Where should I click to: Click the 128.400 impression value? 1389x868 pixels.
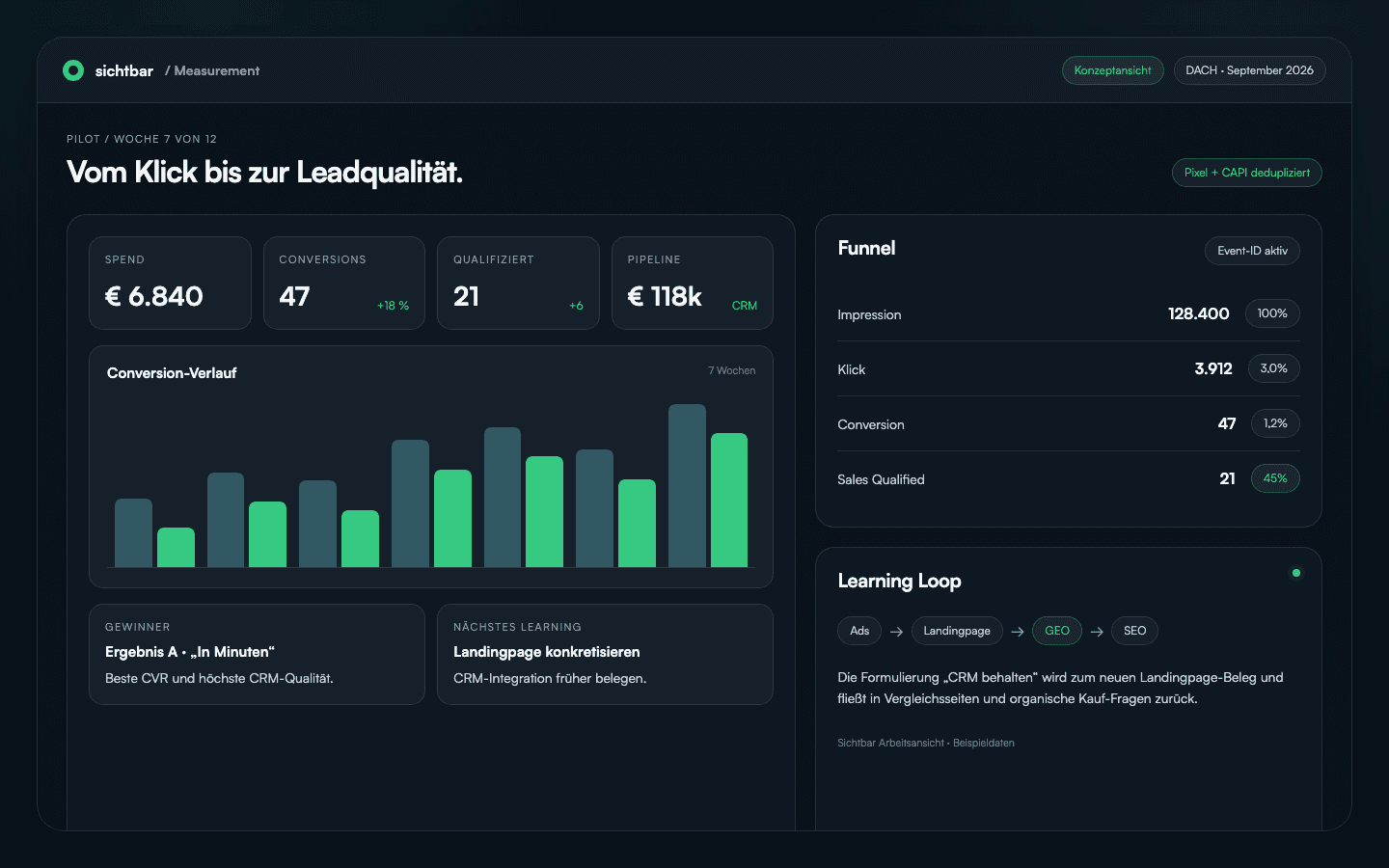tap(1198, 313)
